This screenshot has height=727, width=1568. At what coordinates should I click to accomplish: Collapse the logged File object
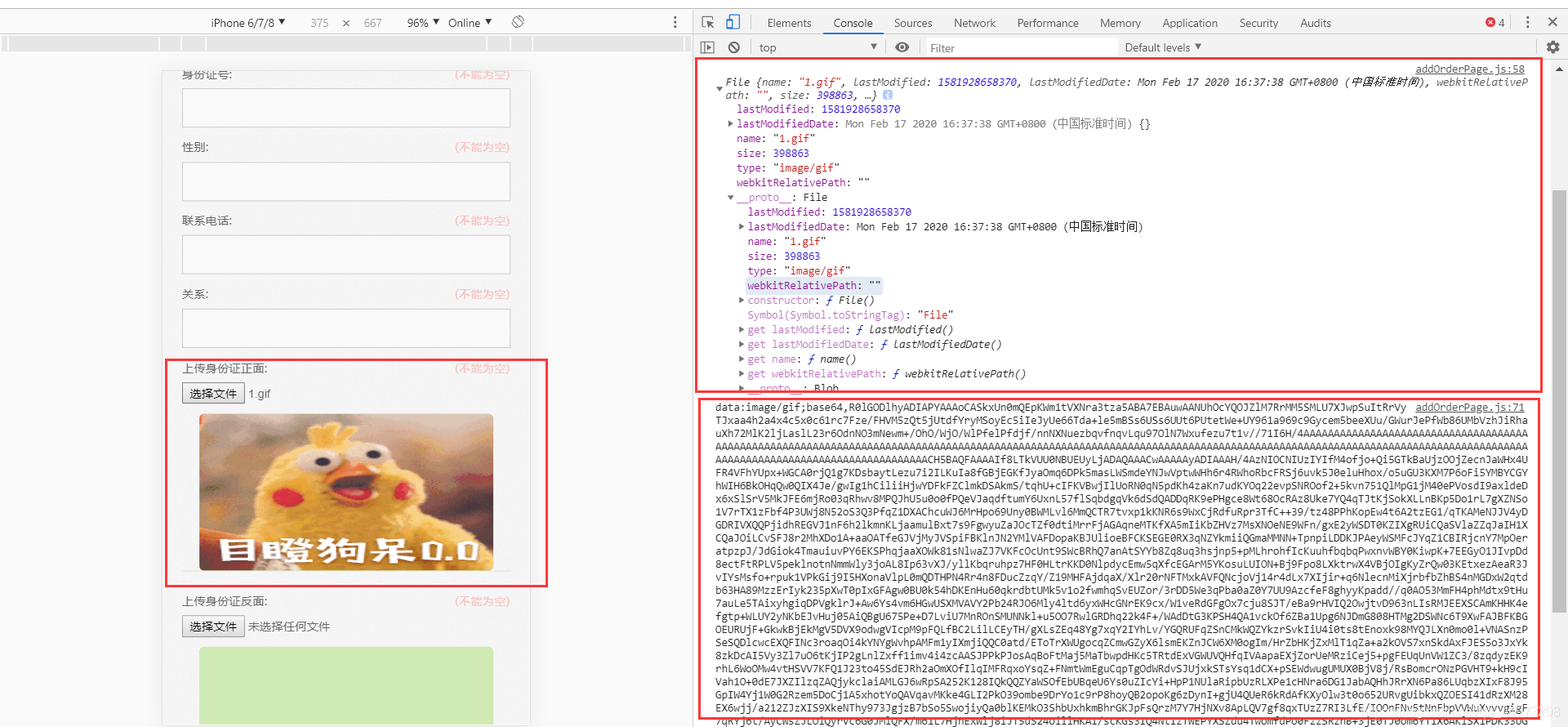tap(719, 88)
